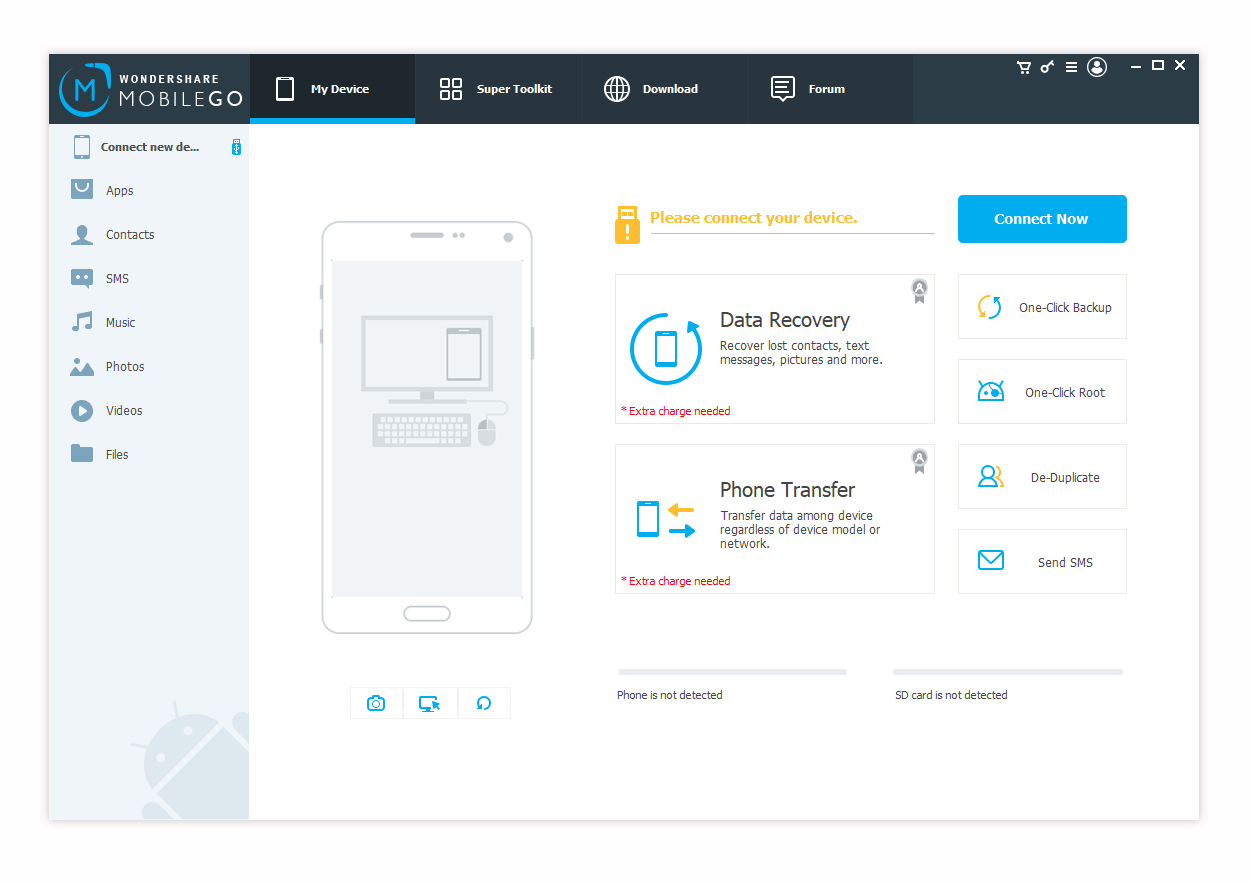Open Videos in the sidebar
This screenshot has width=1250, height=882.
(149, 410)
